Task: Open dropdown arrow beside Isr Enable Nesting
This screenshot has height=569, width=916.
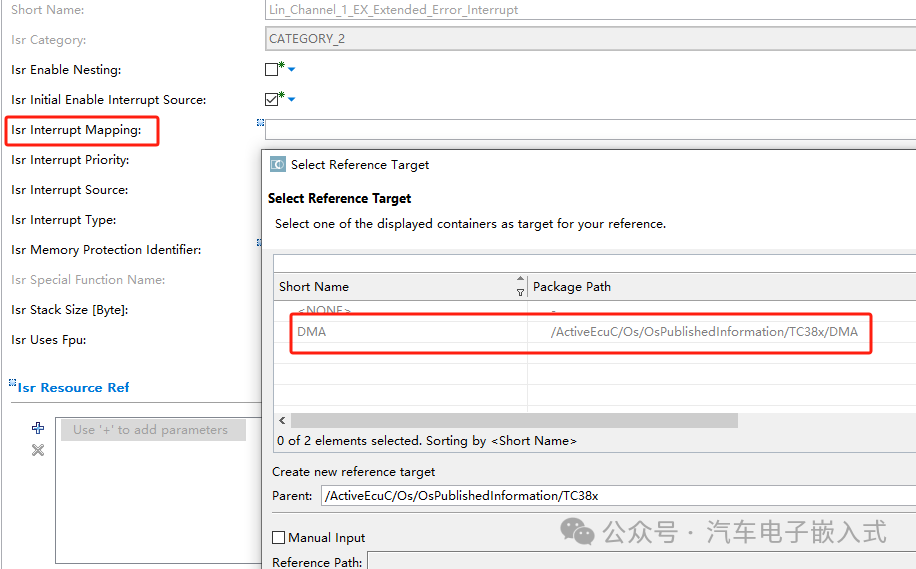Action: [x=292, y=70]
